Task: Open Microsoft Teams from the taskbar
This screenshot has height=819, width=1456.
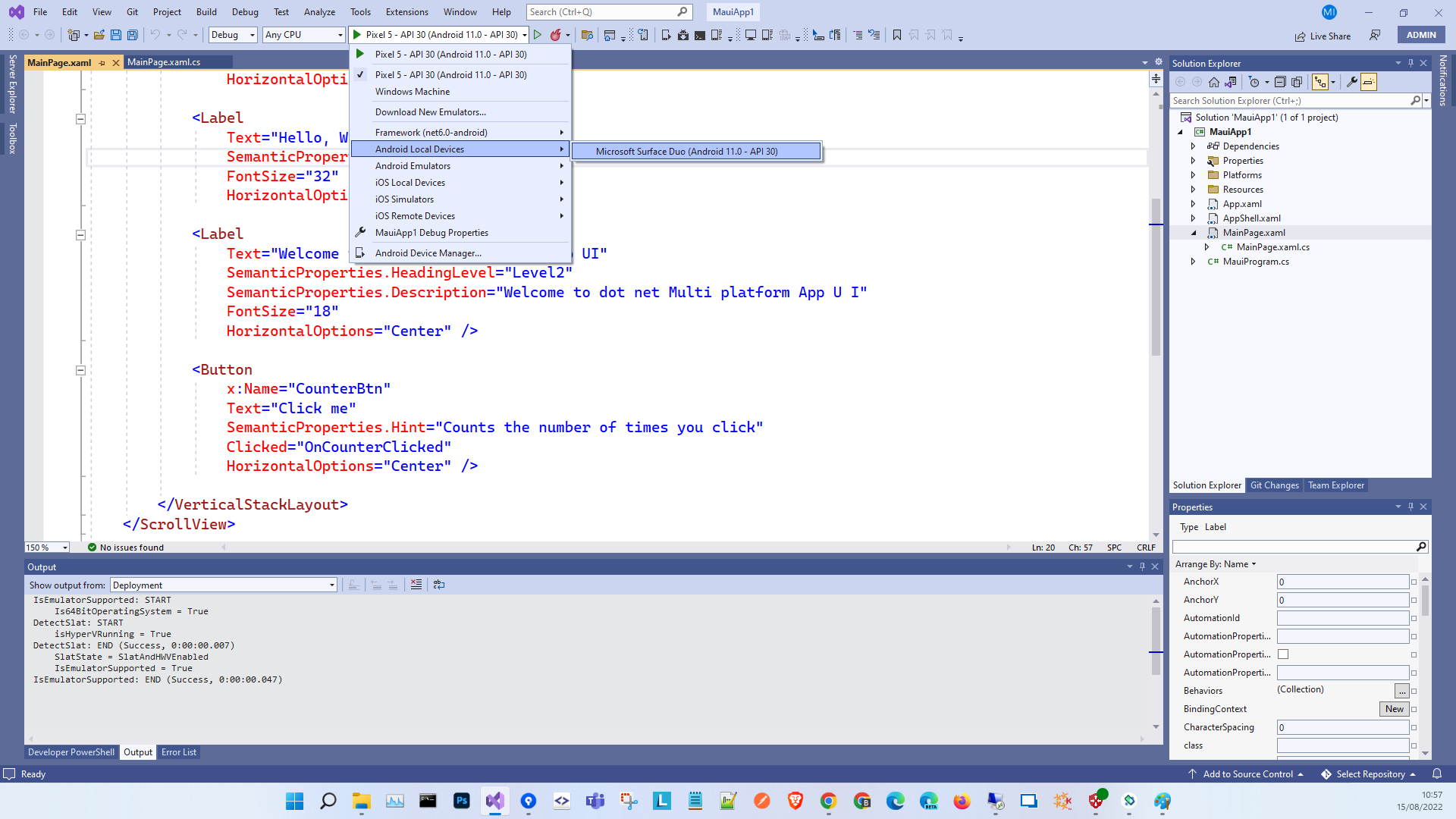Action: click(595, 801)
